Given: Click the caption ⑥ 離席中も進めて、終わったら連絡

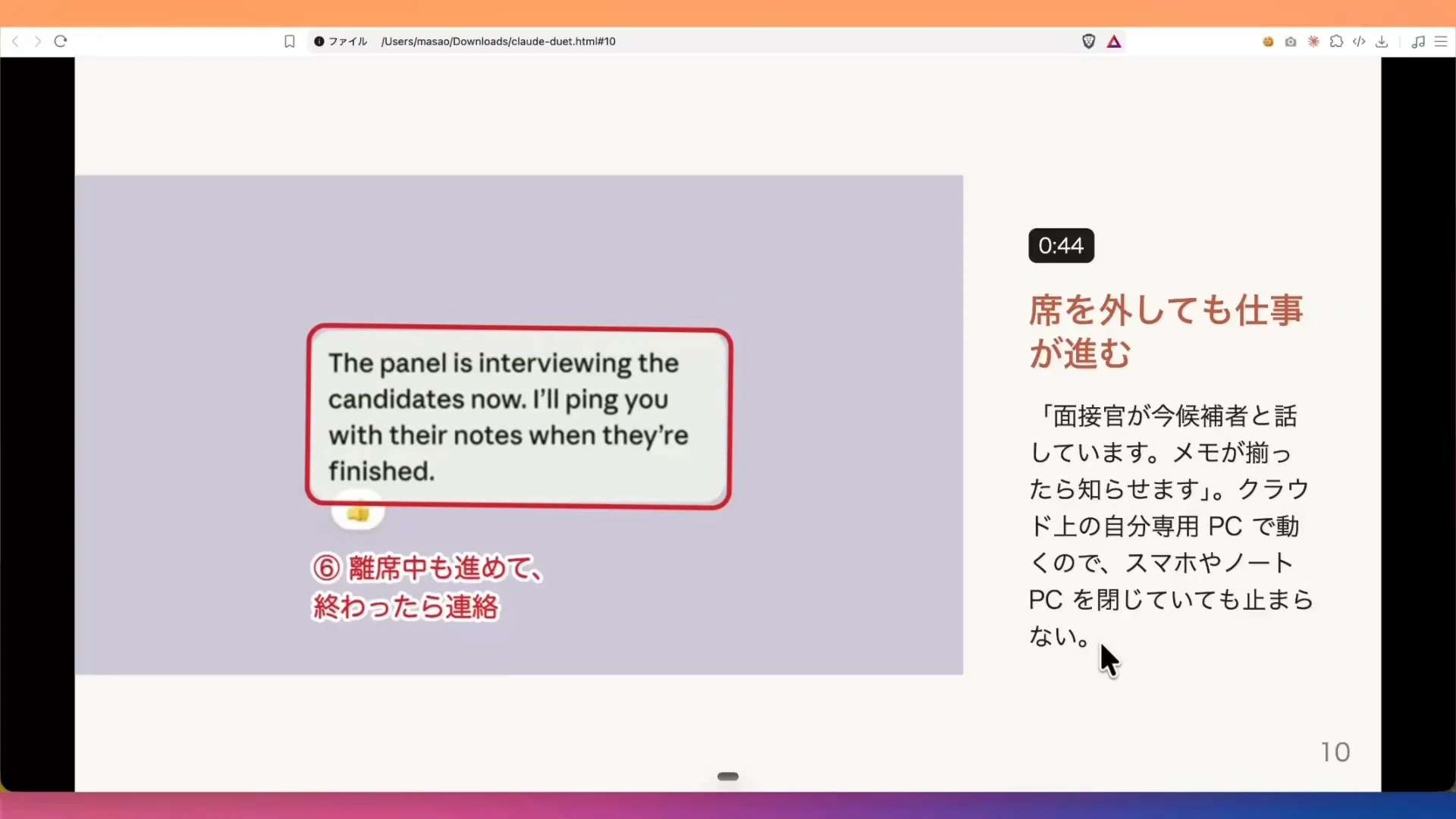Looking at the screenshot, I should click(428, 587).
